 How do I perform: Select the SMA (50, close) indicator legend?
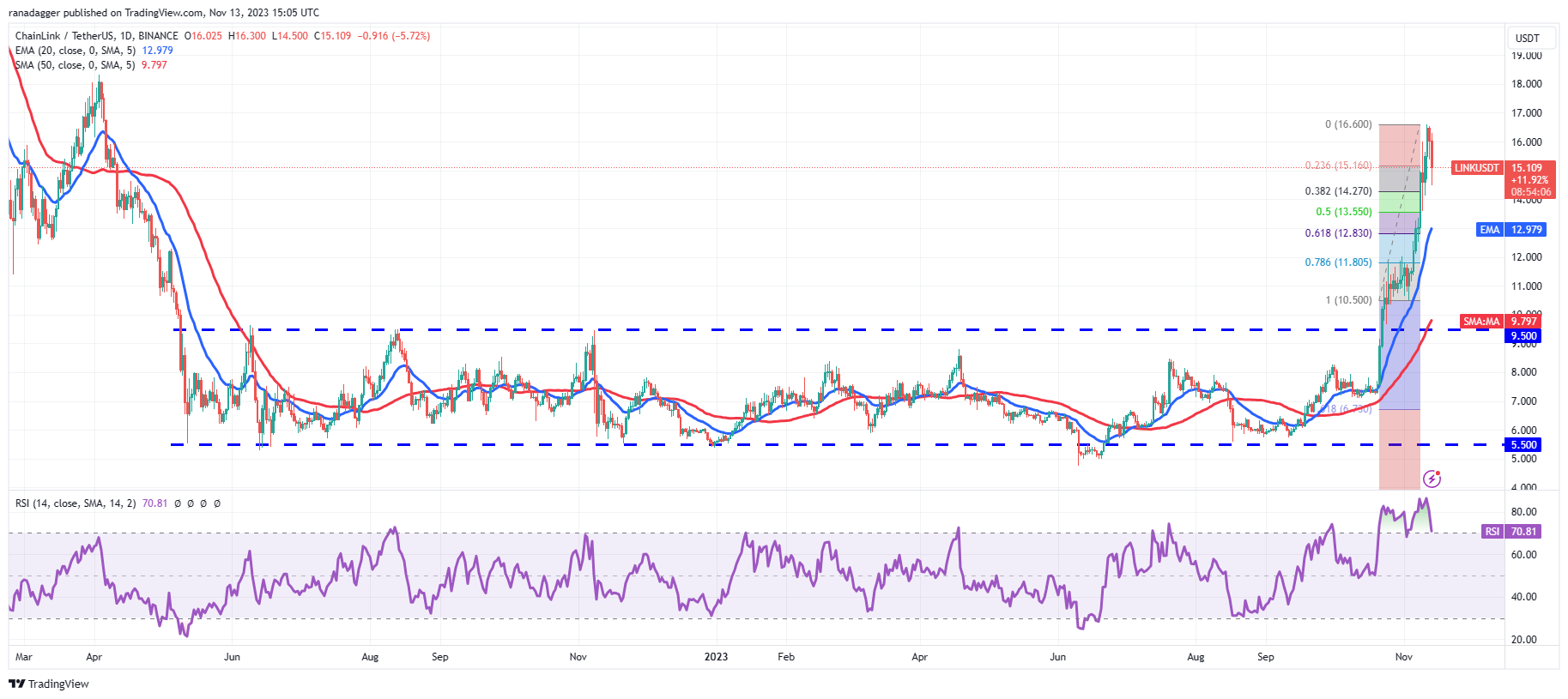(75, 65)
